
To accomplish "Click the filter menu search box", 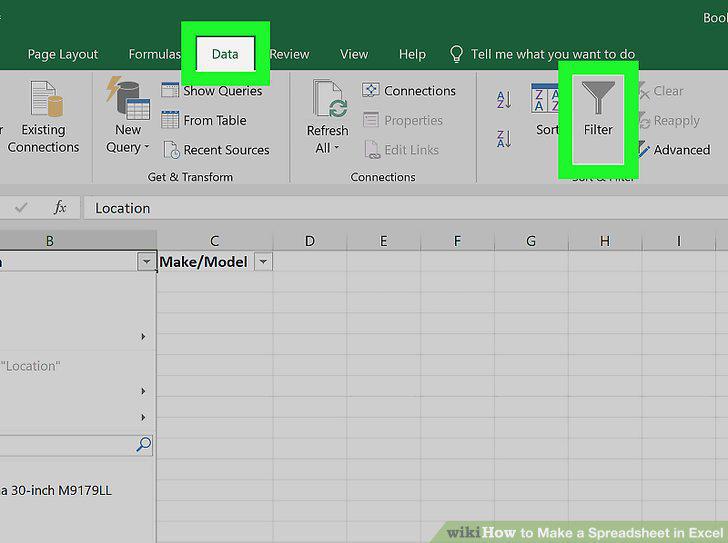I will click(76, 446).
